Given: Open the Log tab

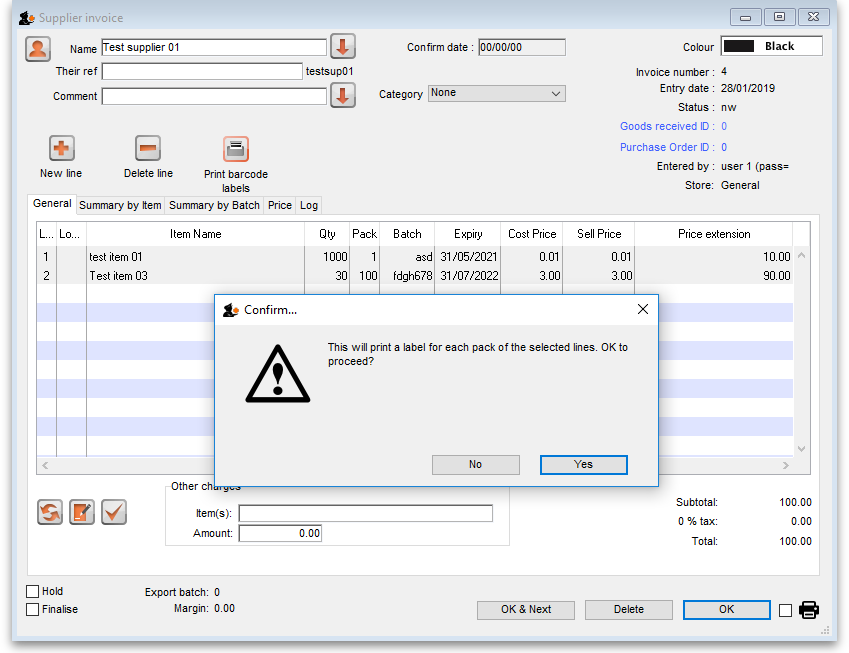Looking at the screenshot, I should (x=309, y=205).
